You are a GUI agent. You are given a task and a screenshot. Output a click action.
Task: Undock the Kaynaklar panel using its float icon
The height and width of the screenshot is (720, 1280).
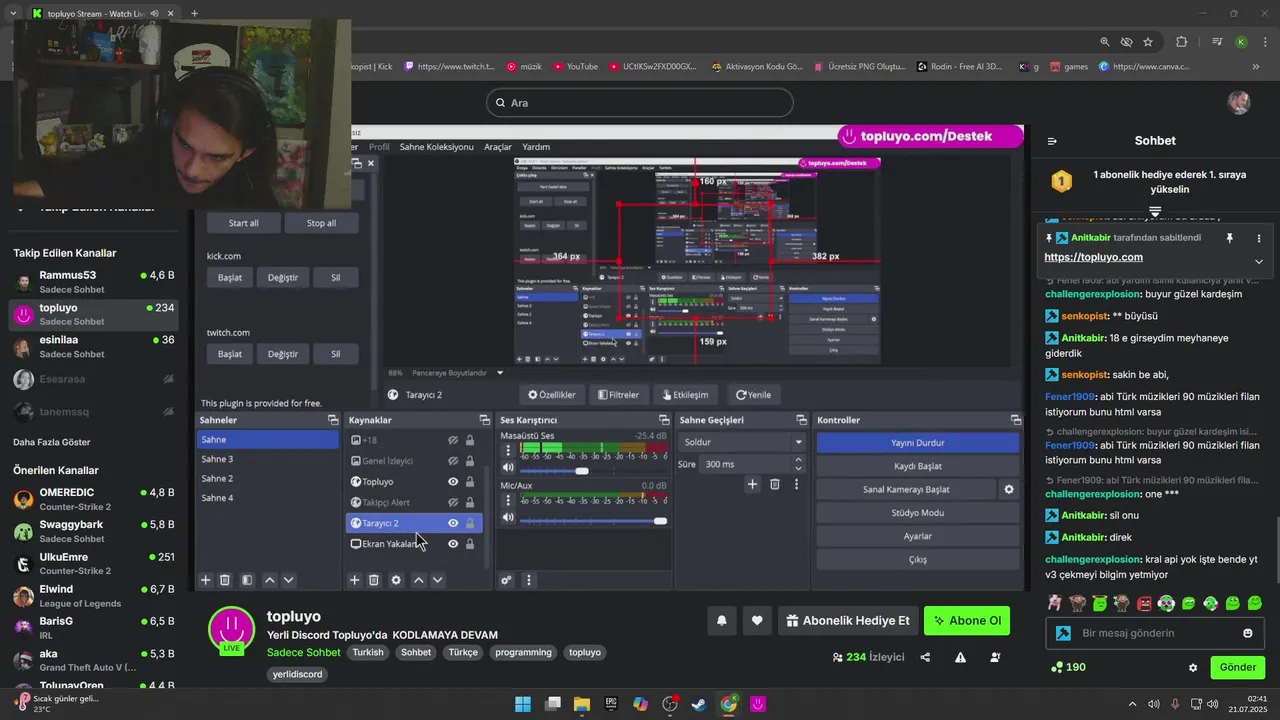[484, 420]
